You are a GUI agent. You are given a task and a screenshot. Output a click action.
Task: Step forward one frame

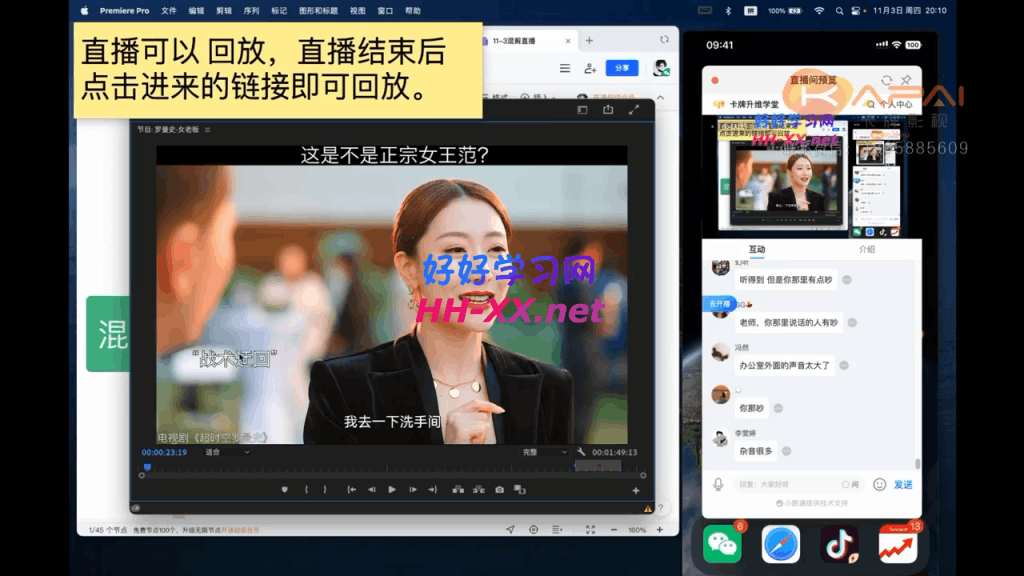pyautogui.click(x=413, y=490)
